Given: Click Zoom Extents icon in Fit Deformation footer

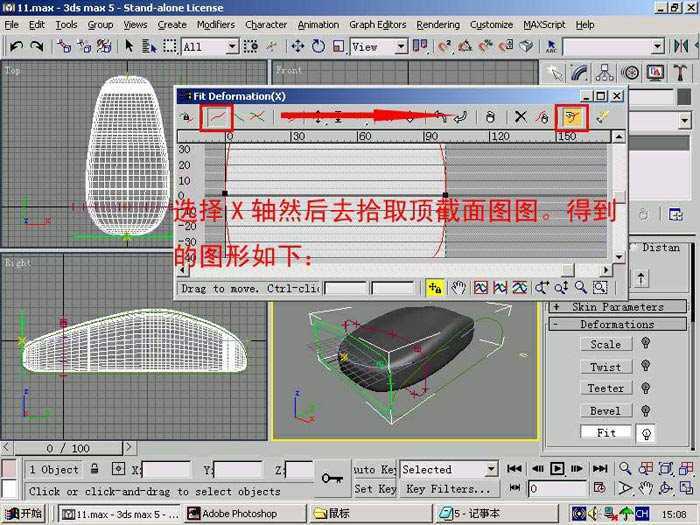Looking at the screenshot, I should (x=480, y=288).
